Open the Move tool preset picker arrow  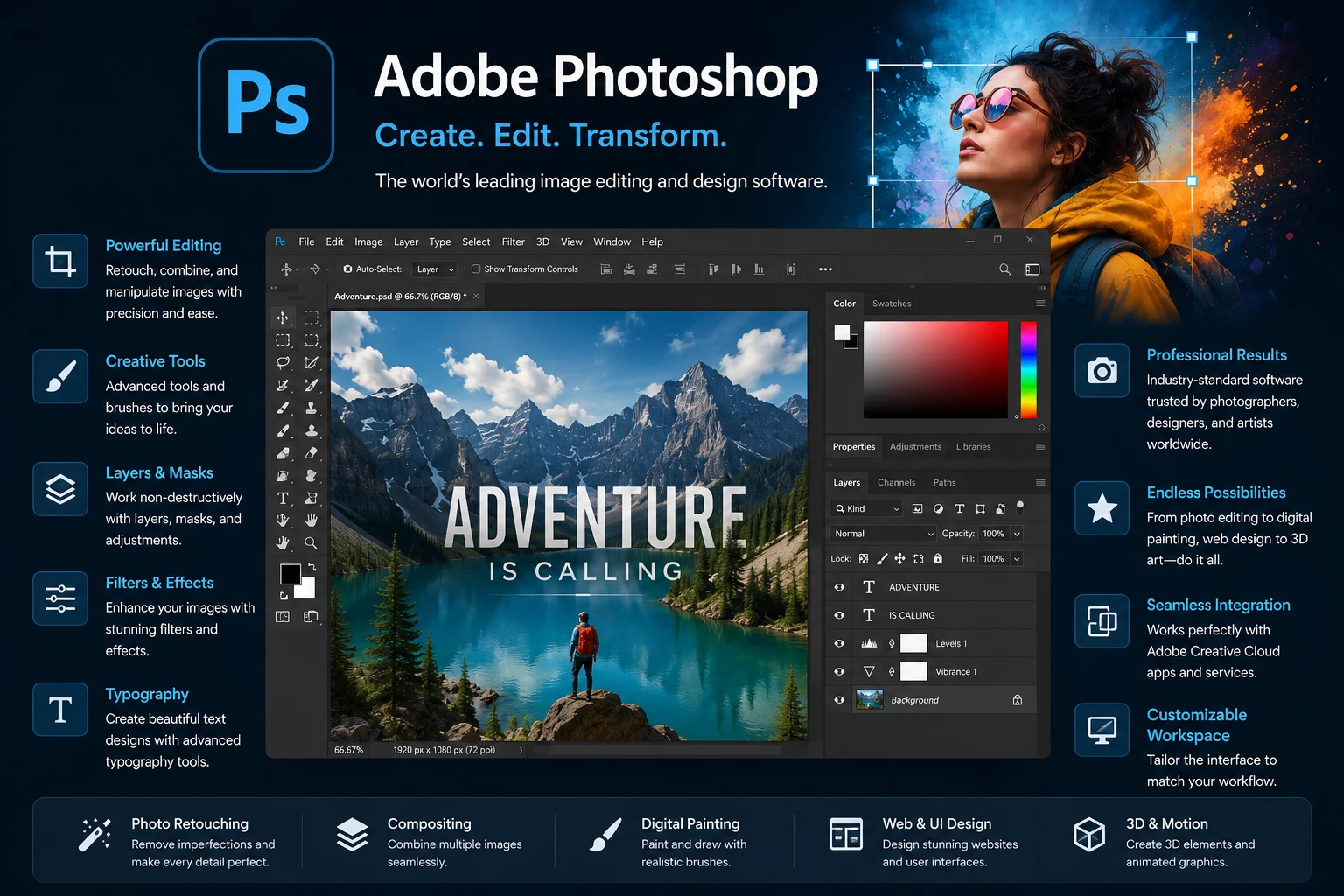click(297, 269)
